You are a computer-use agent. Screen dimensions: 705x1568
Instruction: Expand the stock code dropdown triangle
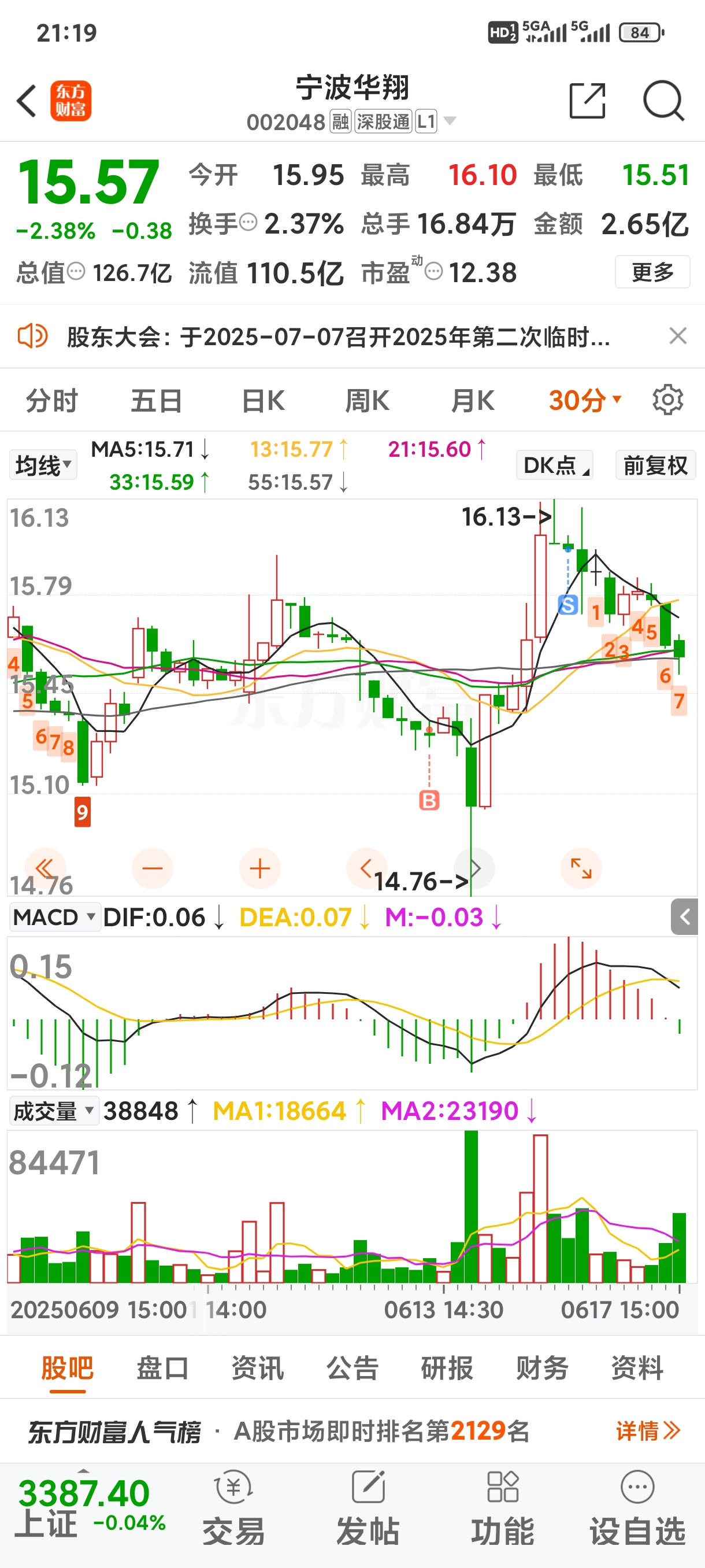click(x=450, y=121)
